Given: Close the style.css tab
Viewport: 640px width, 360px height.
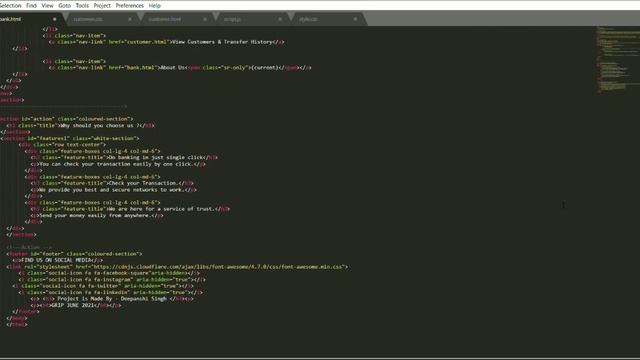Looking at the screenshot, I should (355, 19).
